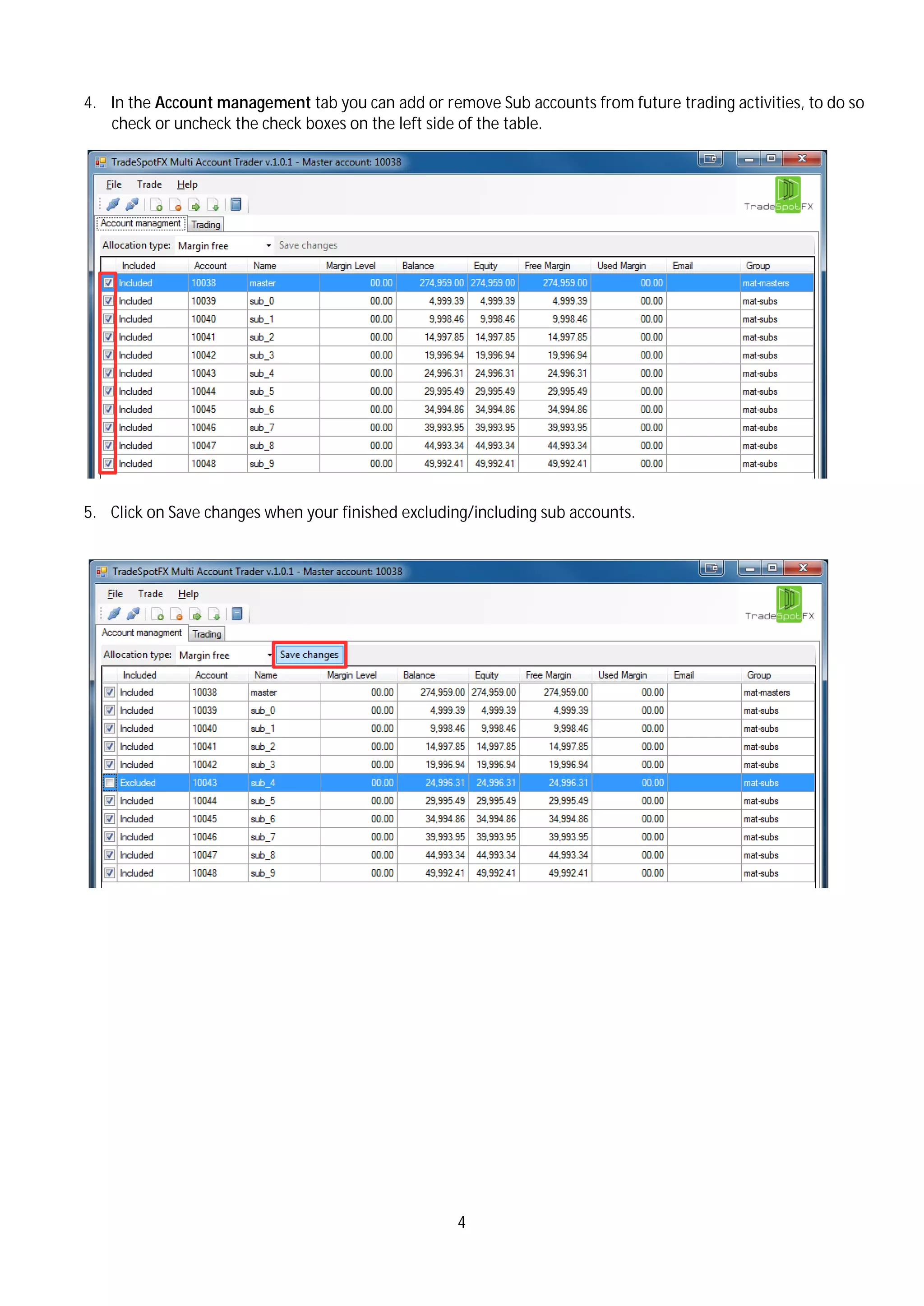The height and width of the screenshot is (1306, 924).
Task: Click document right-arrow export icon in step 4 window
Action: pyautogui.click(x=194, y=205)
